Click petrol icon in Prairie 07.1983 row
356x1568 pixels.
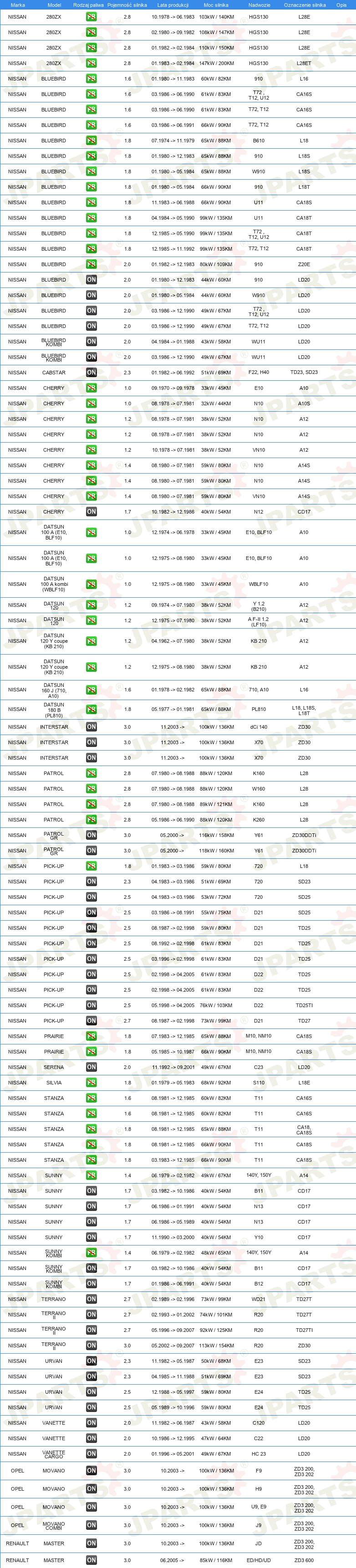(x=91, y=1036)
